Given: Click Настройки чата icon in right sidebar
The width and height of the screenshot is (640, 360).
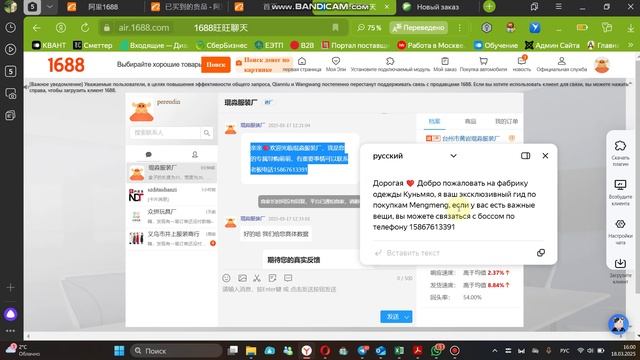Looking at the screenshot, I should pyautogui.click(x=620, y=224).
